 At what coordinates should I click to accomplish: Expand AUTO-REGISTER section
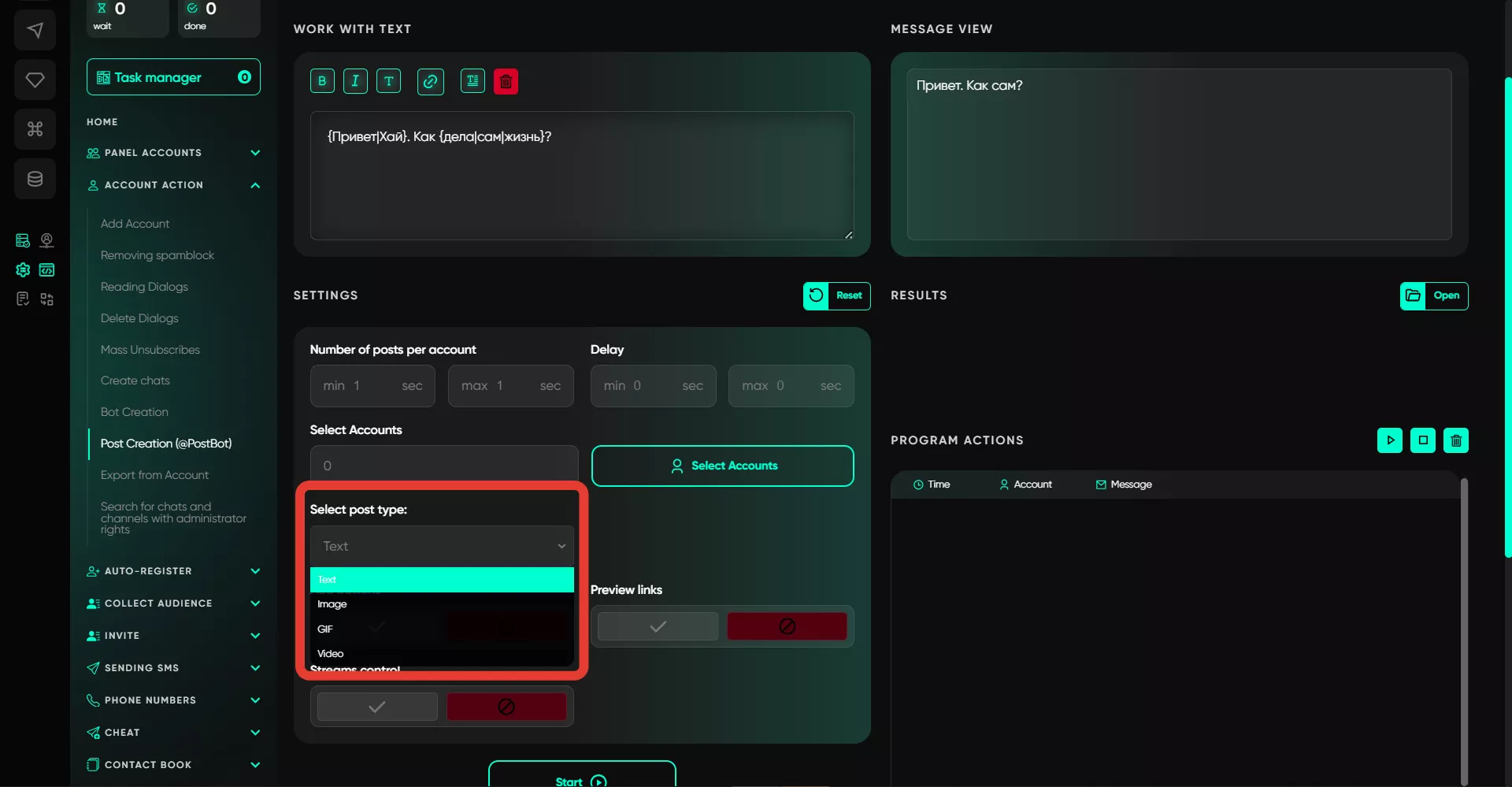173,571
